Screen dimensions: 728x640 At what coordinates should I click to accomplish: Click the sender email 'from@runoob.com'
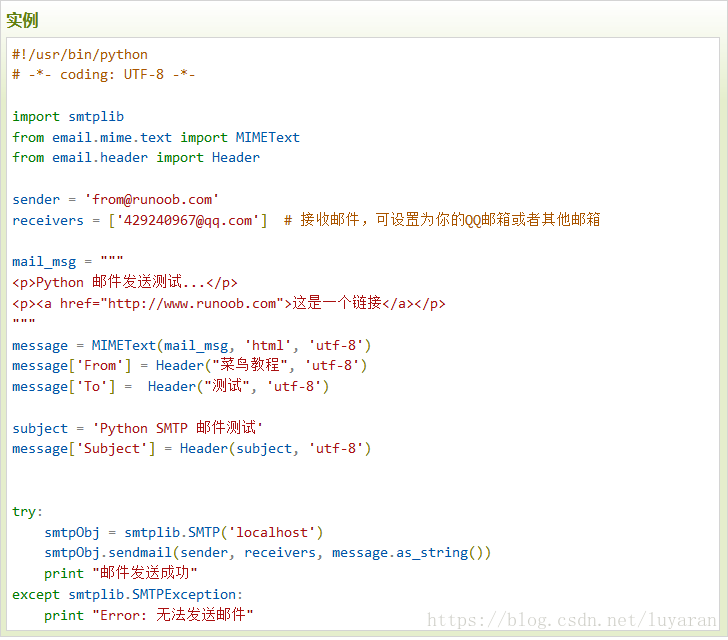pos(151,200)
